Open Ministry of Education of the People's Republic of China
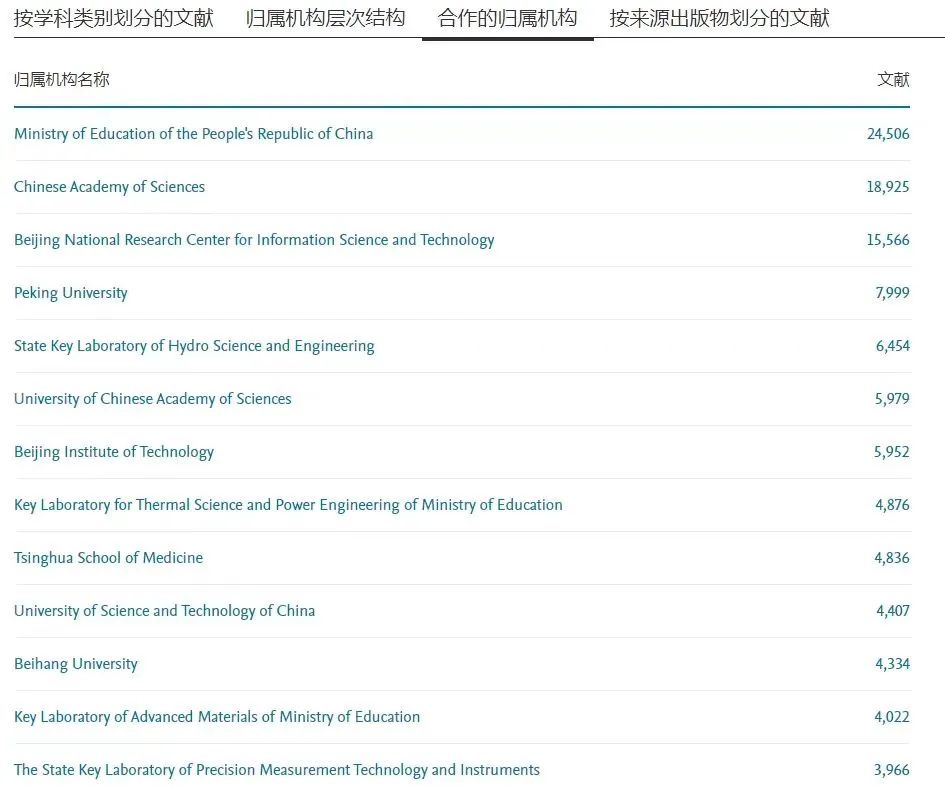Viewport: 945px width, 795px height. click(193, 134)
